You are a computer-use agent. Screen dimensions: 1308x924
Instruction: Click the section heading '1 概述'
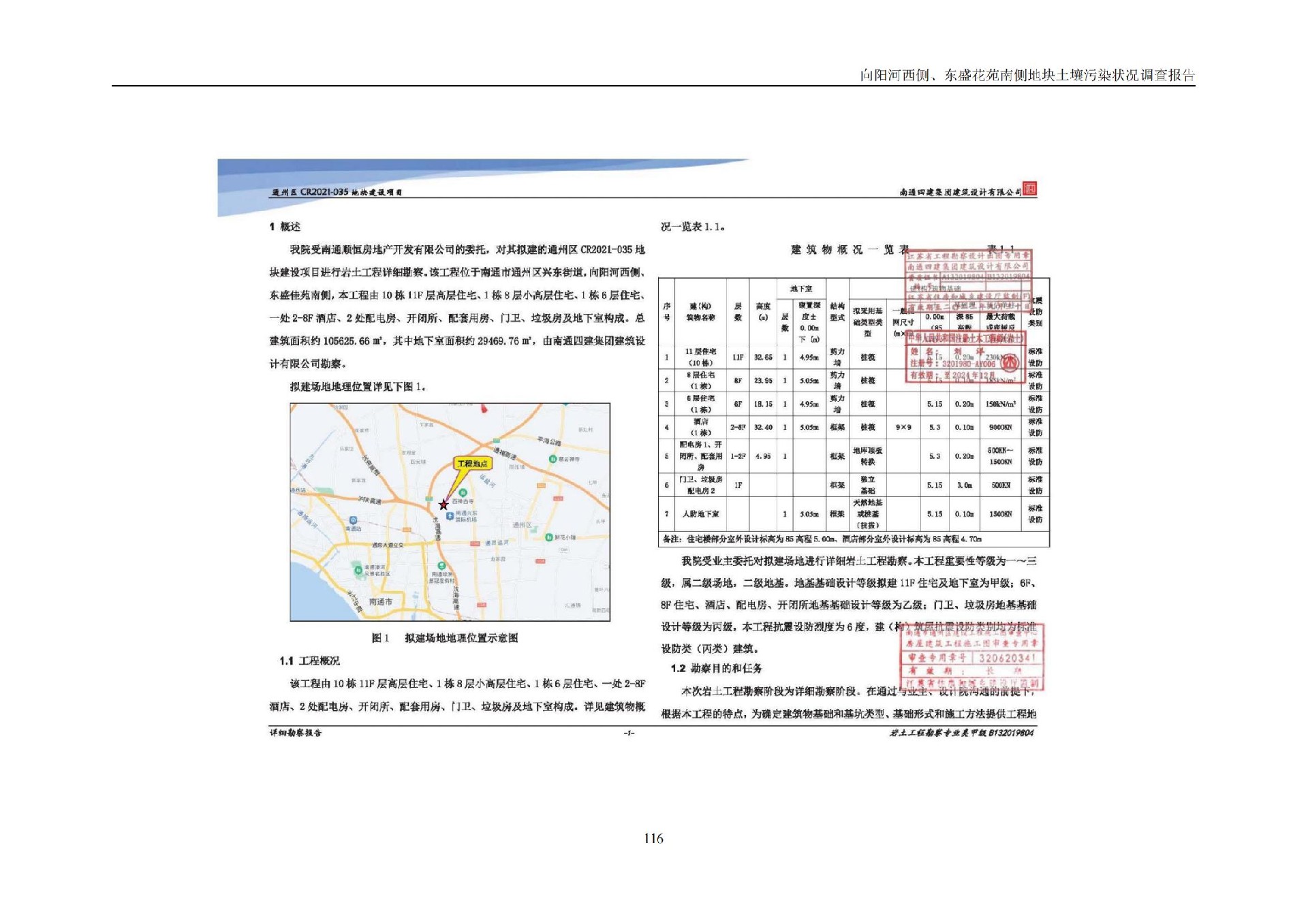[x=285, y=227]
